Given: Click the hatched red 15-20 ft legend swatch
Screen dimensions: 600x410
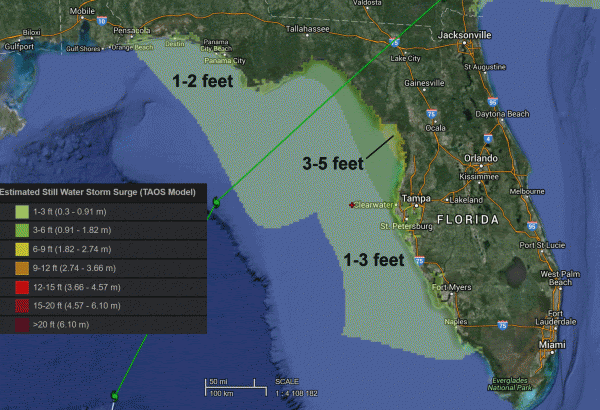Looking at the screenshot, I should (22, 306).
